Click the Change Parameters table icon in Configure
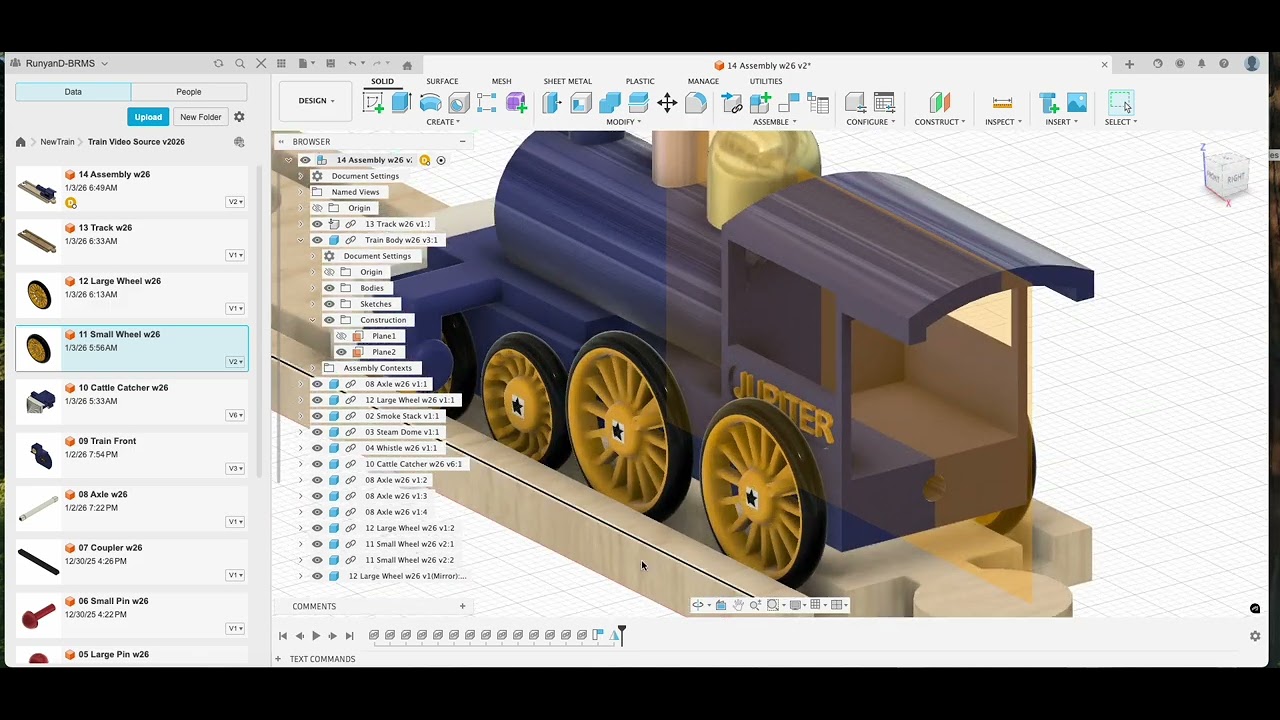 pos(884,103)
